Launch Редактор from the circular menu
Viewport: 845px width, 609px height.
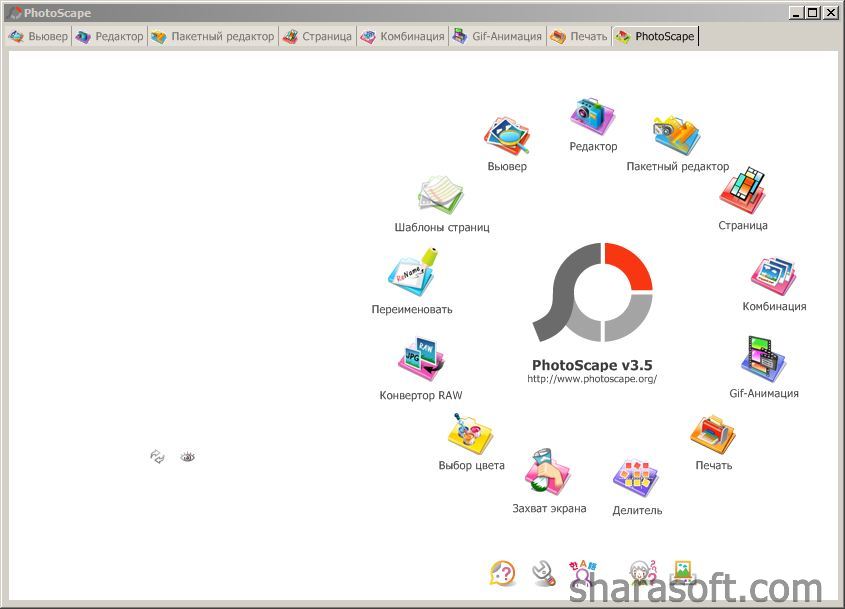coord(592,116)
